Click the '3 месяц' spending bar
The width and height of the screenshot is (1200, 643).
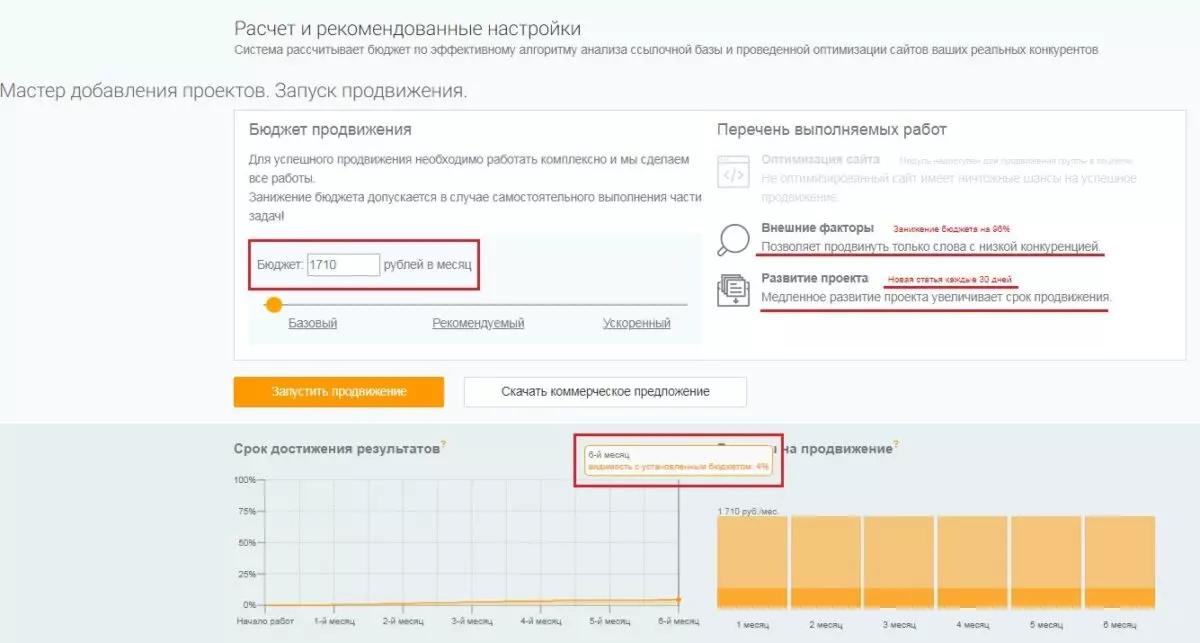[x=899, y=562]
